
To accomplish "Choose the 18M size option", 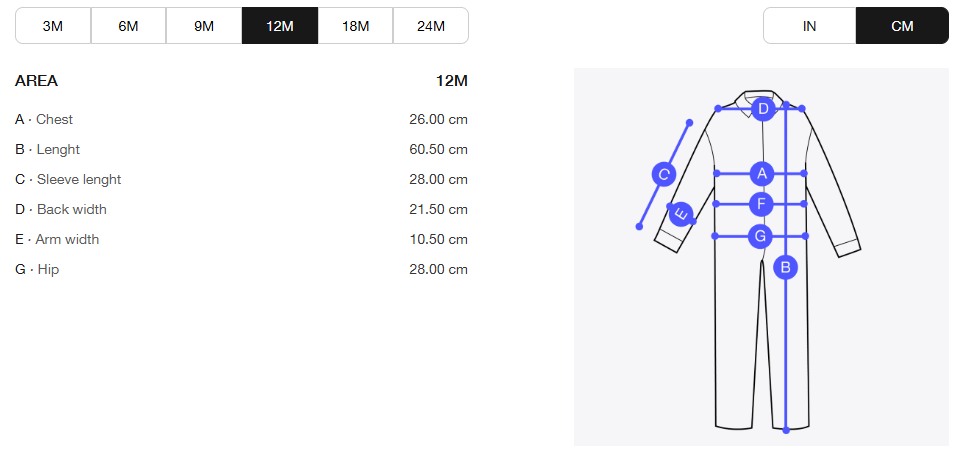I will [x=356, y=26].
